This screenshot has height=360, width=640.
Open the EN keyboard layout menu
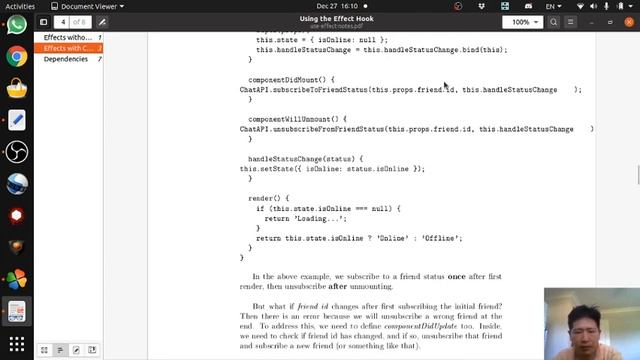pos(553,6)
